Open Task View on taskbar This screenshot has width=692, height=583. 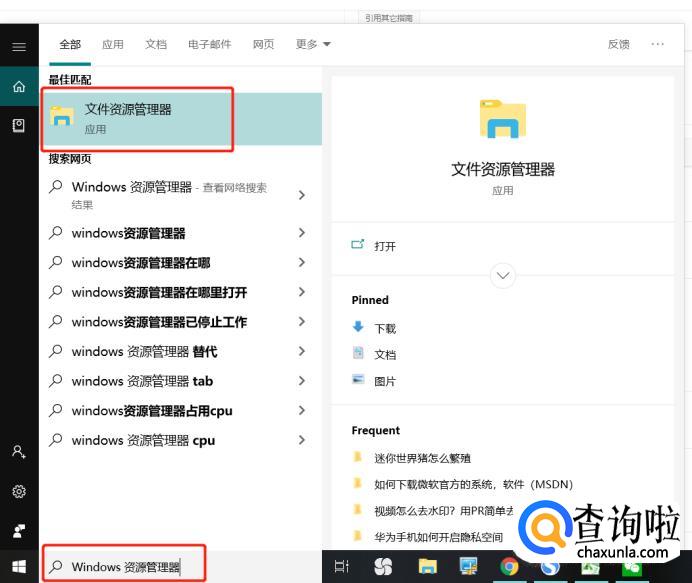pyautogui.click(x=342, y=566)
